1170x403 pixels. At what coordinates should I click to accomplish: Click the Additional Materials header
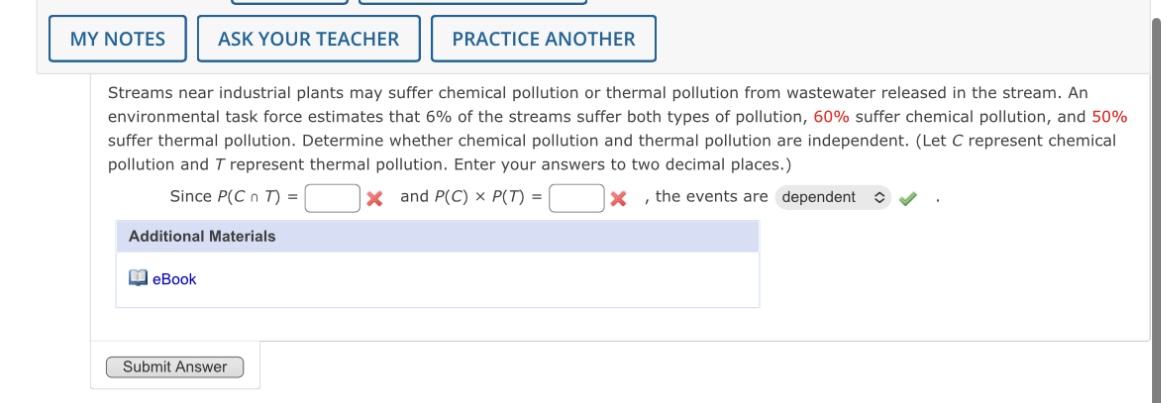point(202,236)
